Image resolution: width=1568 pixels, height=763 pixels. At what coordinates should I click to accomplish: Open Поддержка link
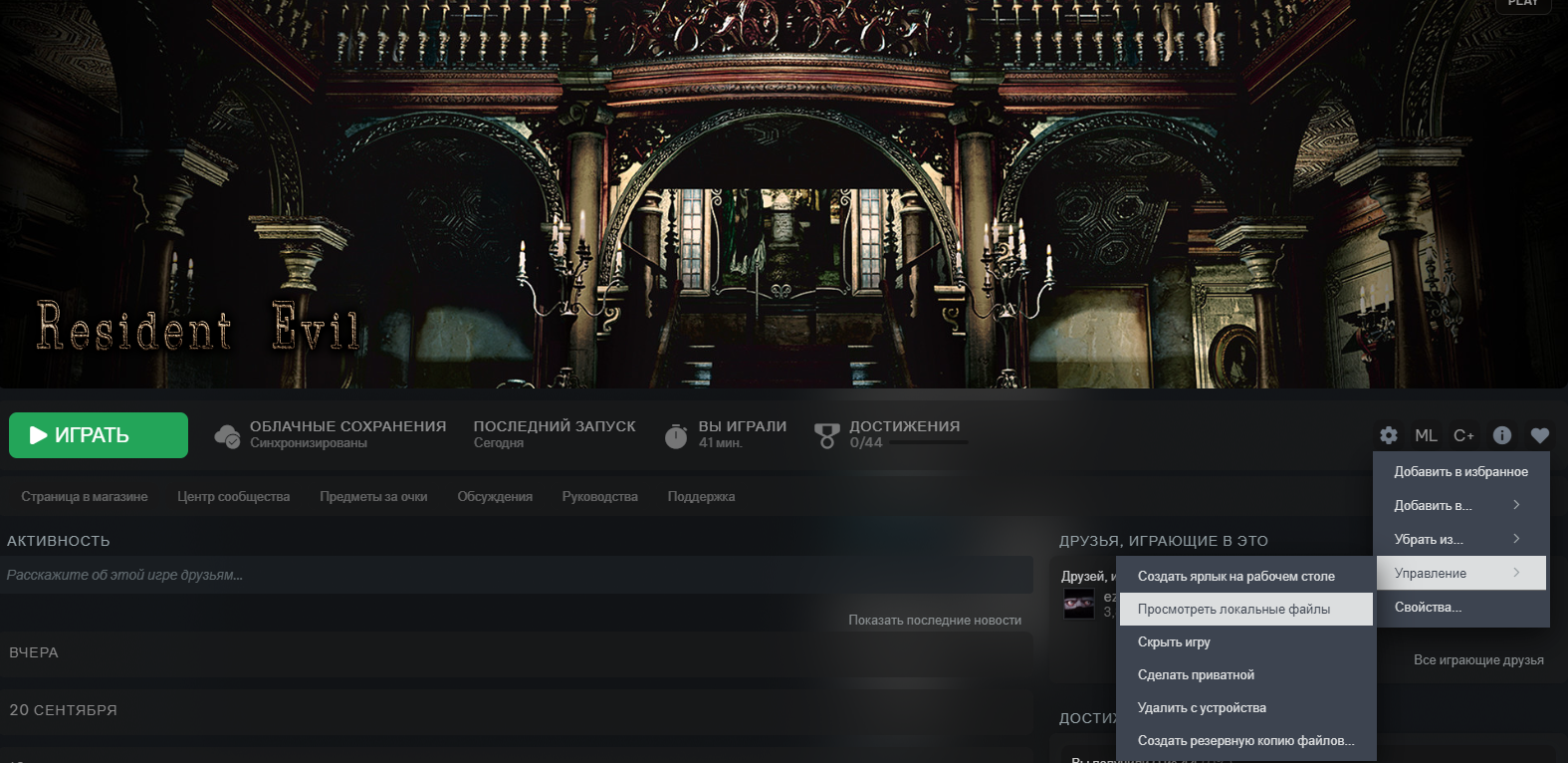(x=701, y=496)
